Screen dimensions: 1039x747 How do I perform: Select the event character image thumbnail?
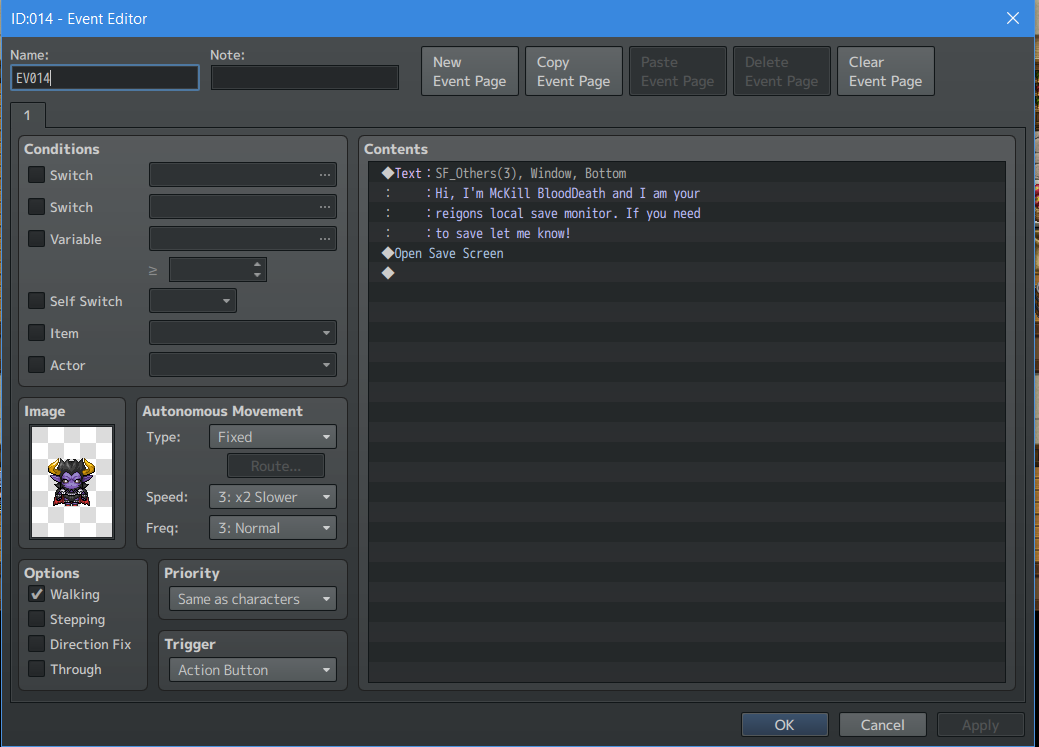point(72,482)
